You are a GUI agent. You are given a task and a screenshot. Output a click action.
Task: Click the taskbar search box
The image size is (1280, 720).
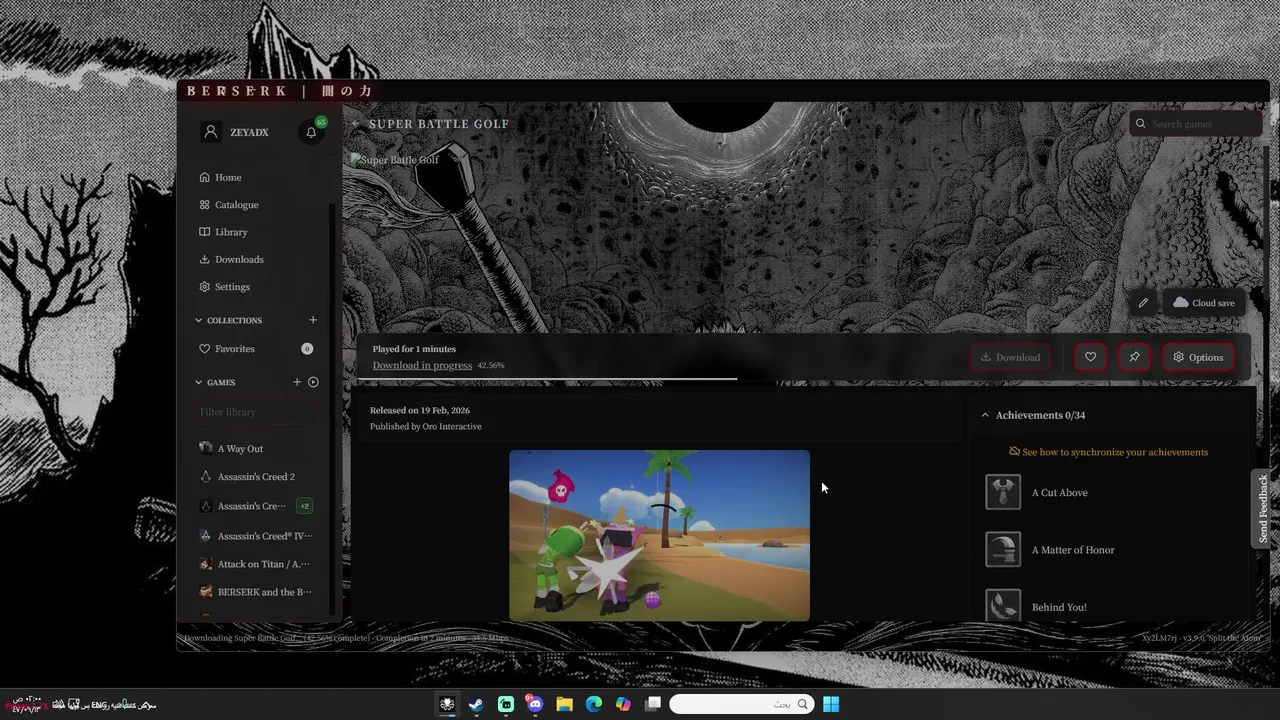741,704
